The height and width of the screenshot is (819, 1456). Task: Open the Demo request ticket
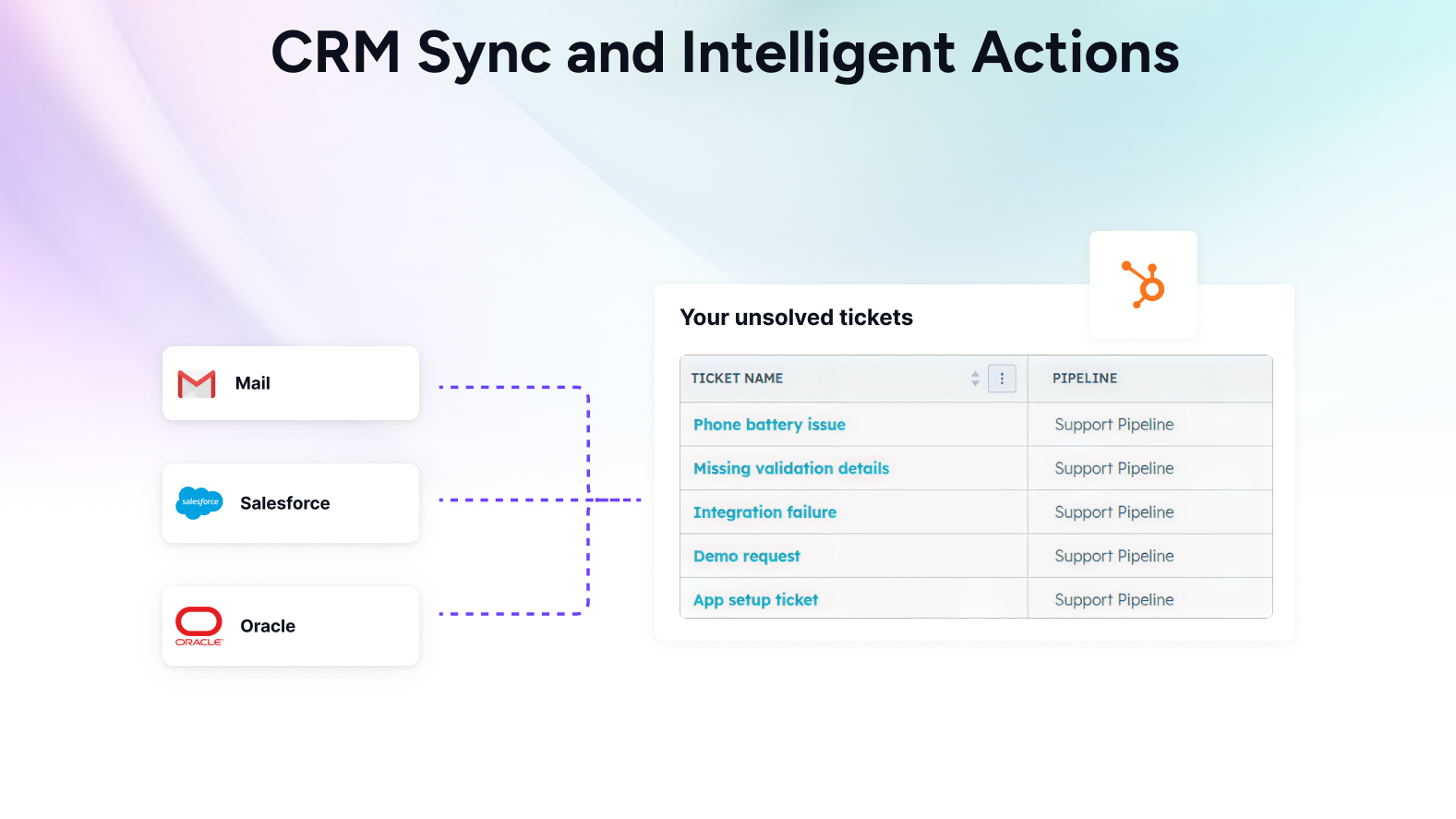(746, 556)
